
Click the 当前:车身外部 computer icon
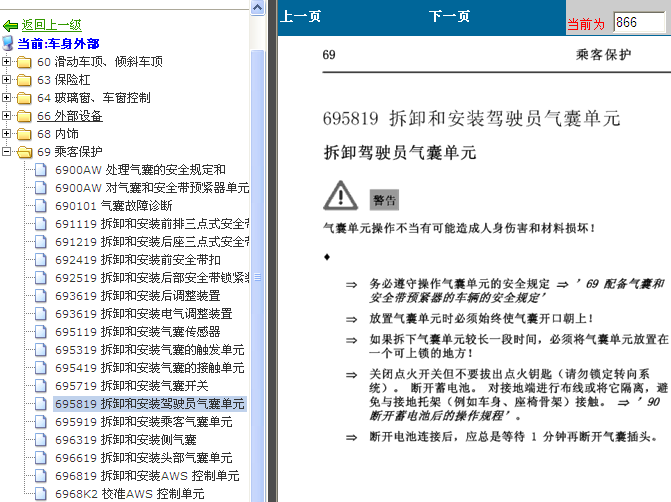pyautogui.click(x=8, y=43)
